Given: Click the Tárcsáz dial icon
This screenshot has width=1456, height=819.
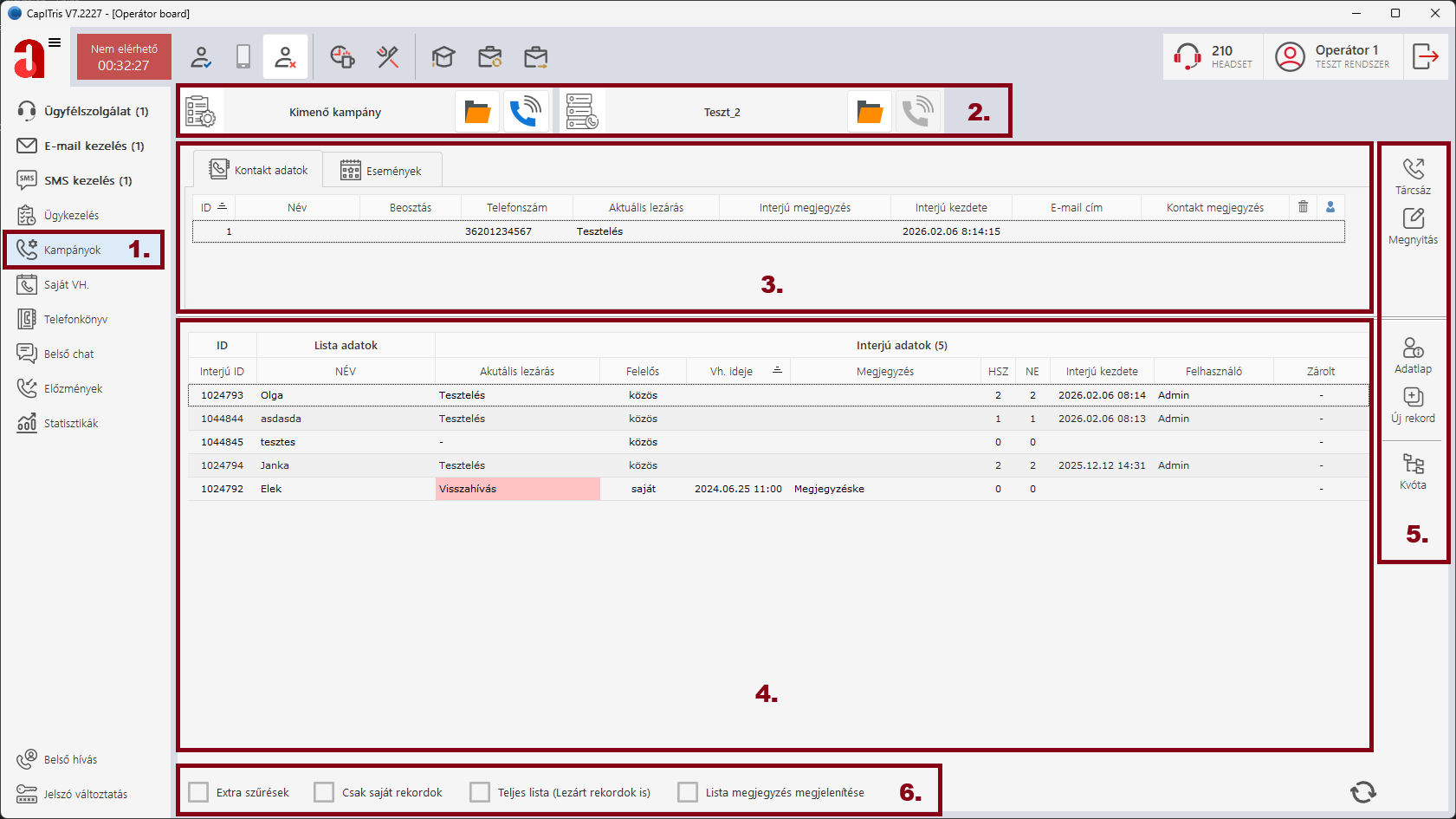Looking at the screenshot, I should (1413, 175).
